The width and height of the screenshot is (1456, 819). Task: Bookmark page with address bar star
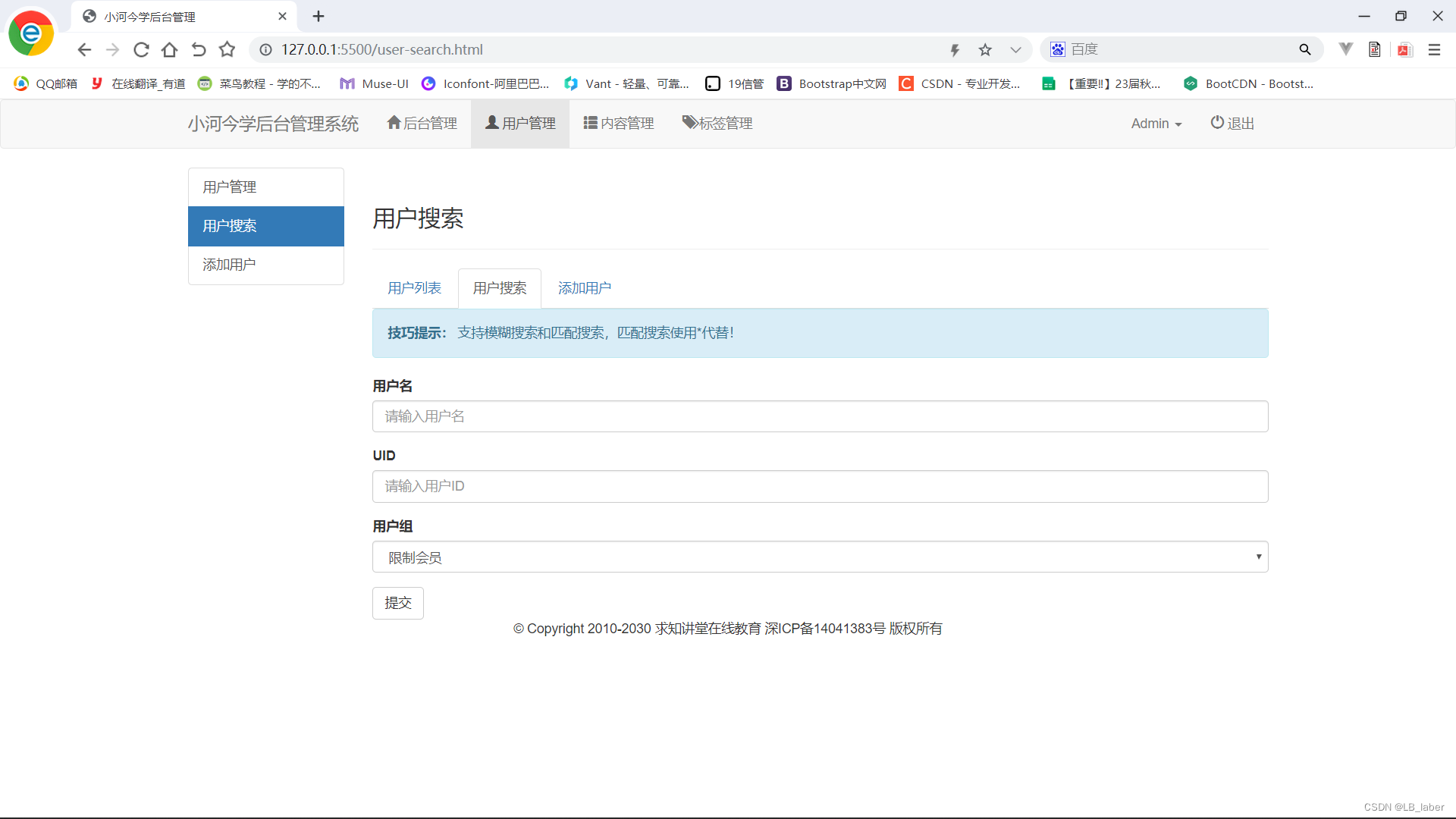(985, 50)
